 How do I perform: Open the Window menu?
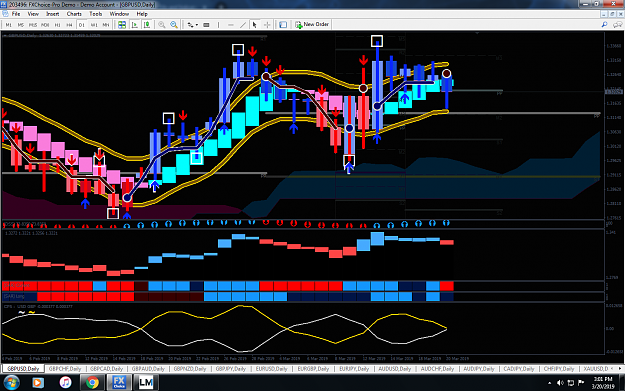point(119,14)
